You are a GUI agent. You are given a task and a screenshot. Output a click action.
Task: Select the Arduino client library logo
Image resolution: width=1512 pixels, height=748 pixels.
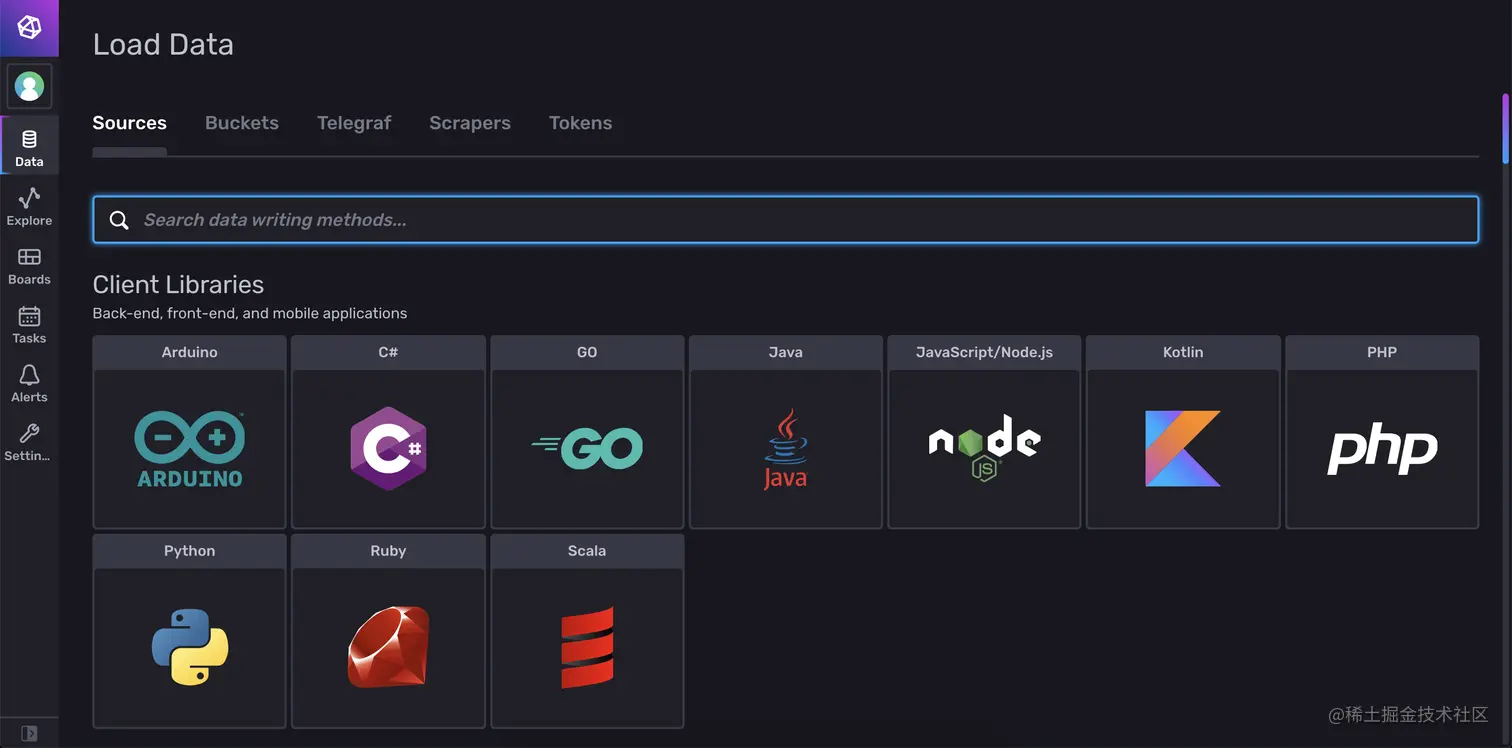tap(189, 449)
